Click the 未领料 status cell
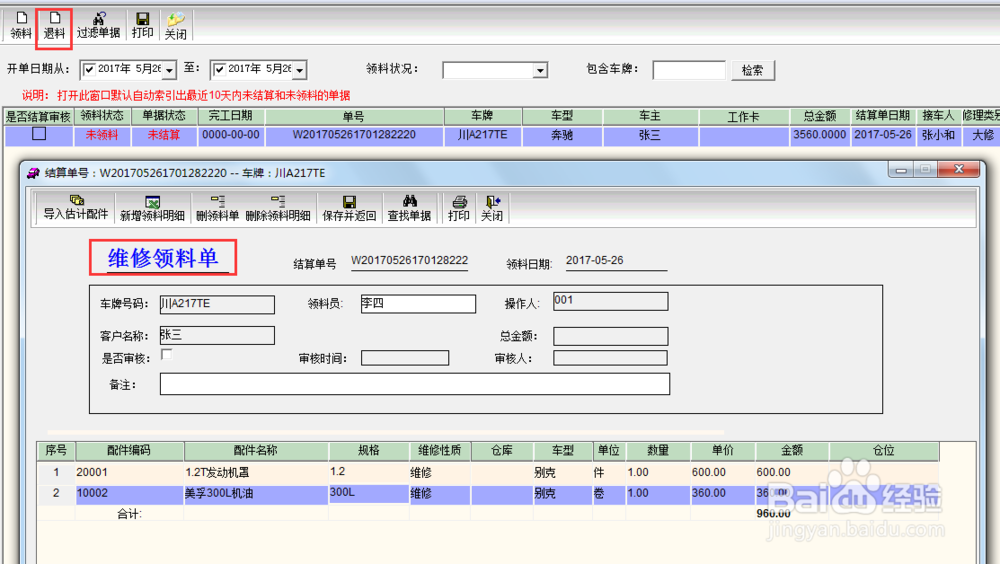Viewport: 1000px width, 564px height. point(102,135)
